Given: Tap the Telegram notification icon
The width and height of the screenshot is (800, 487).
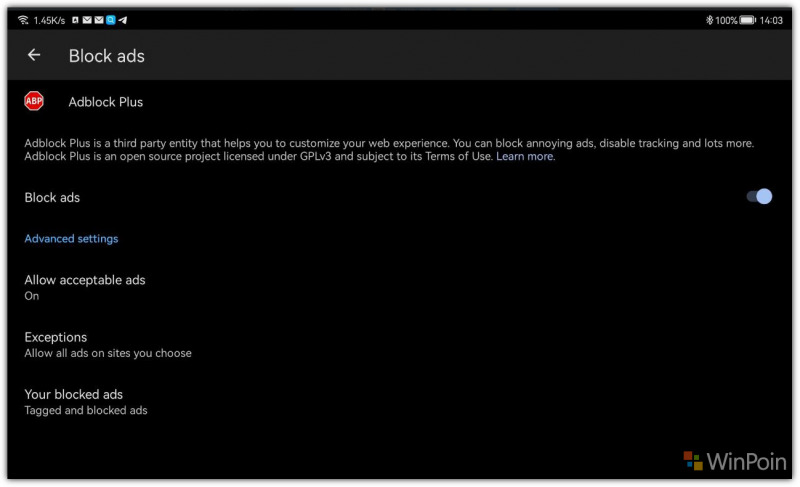Looking at the screenshot, I should coord(122,20).
